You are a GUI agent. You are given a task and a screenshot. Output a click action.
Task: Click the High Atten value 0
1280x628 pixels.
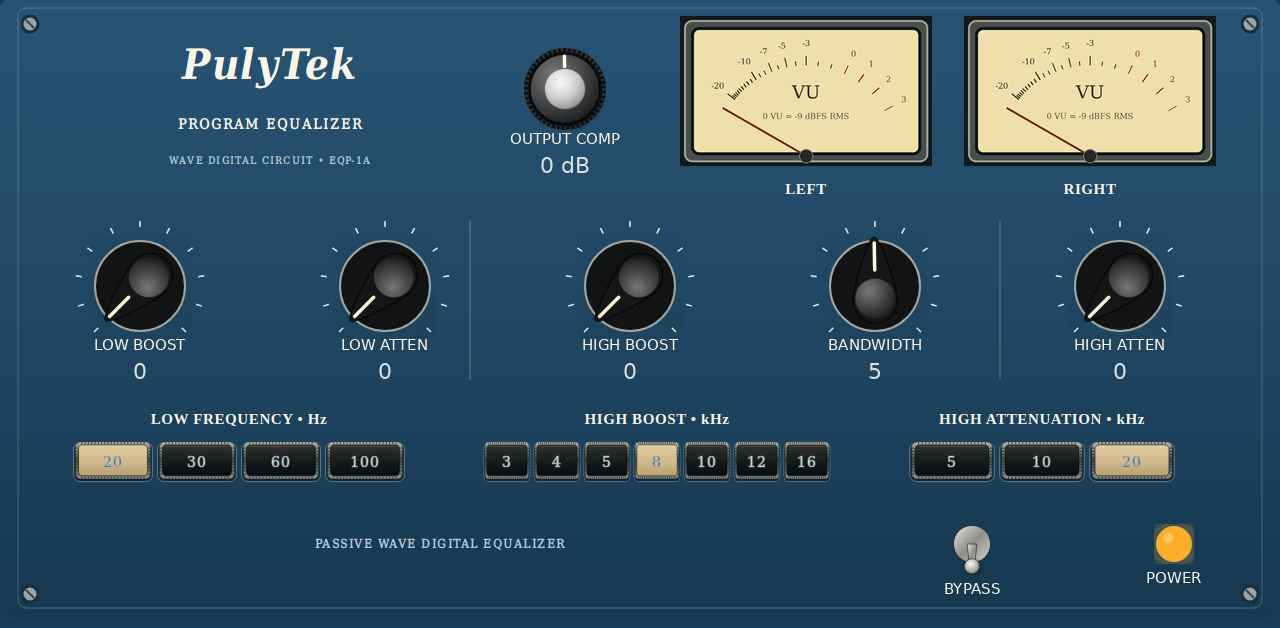point(1120,372)
